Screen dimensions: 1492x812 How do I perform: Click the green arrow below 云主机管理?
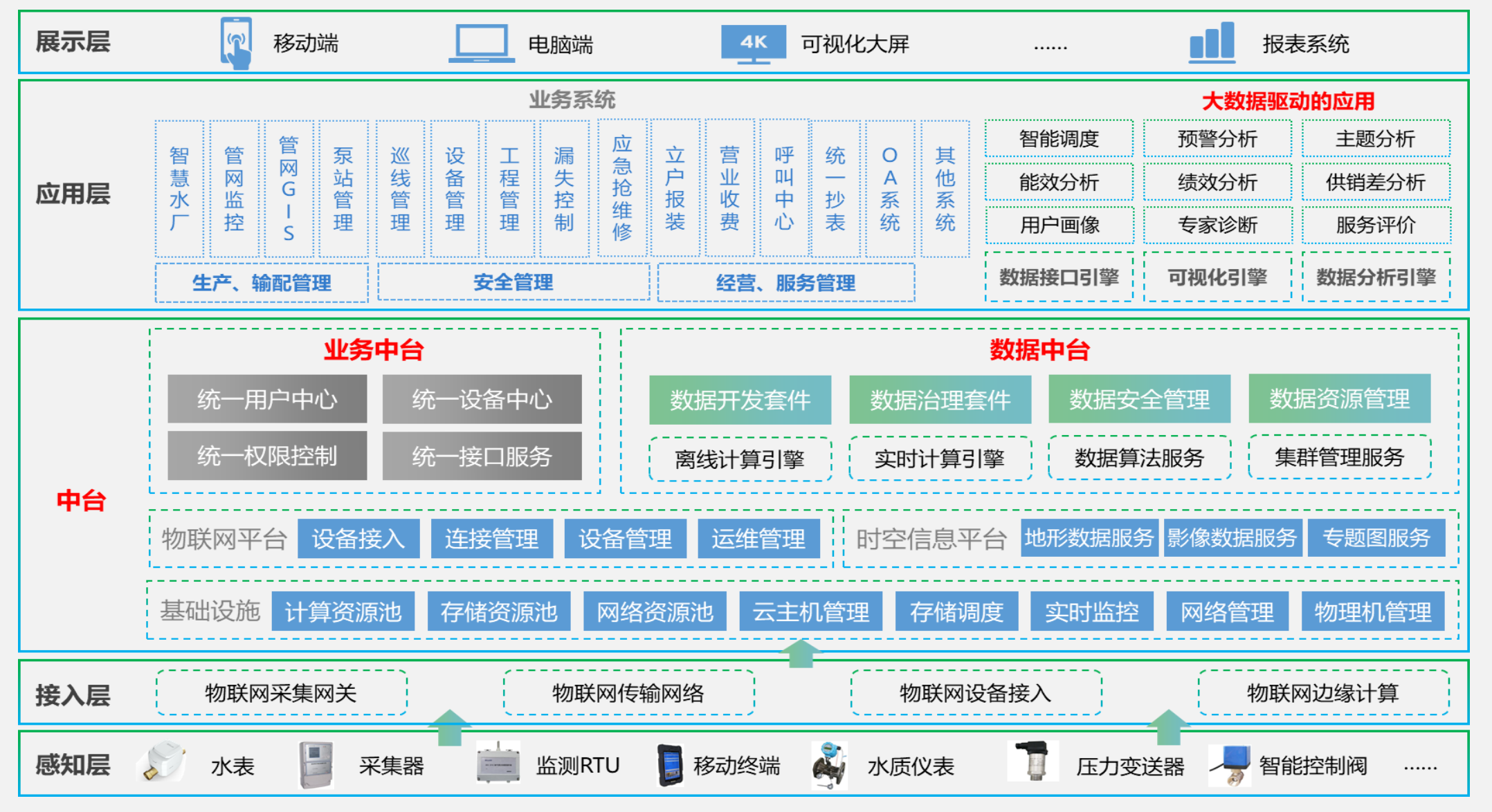801,654
